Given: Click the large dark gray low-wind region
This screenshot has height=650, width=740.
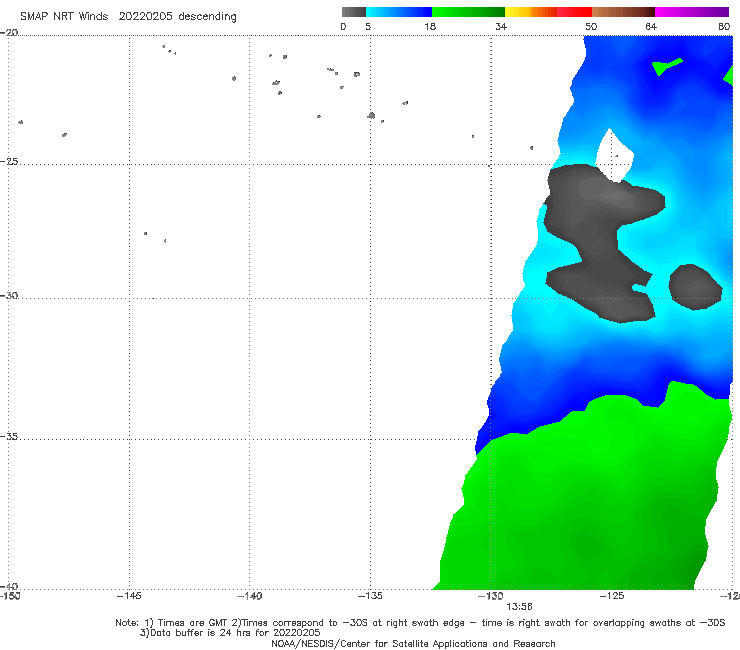Looking at the screenshot, I should (597, 241).
